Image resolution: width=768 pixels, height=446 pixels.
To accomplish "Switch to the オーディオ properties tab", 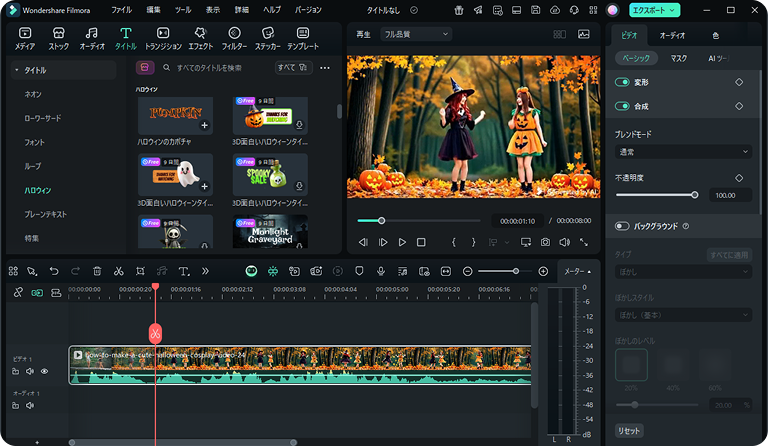I will click(x=672, y=35).
